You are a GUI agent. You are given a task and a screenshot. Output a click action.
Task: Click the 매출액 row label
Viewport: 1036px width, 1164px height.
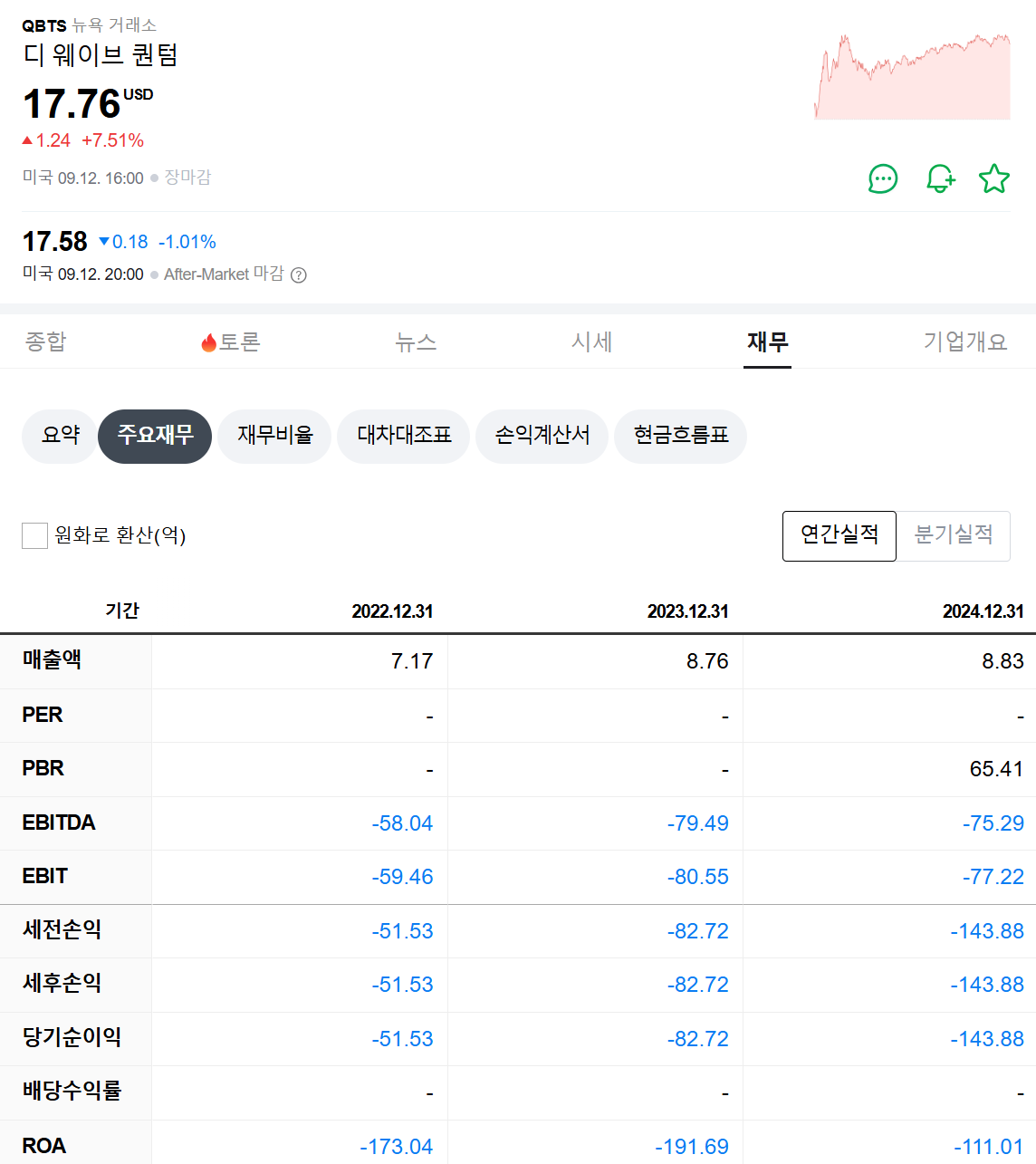pos(52,660)
